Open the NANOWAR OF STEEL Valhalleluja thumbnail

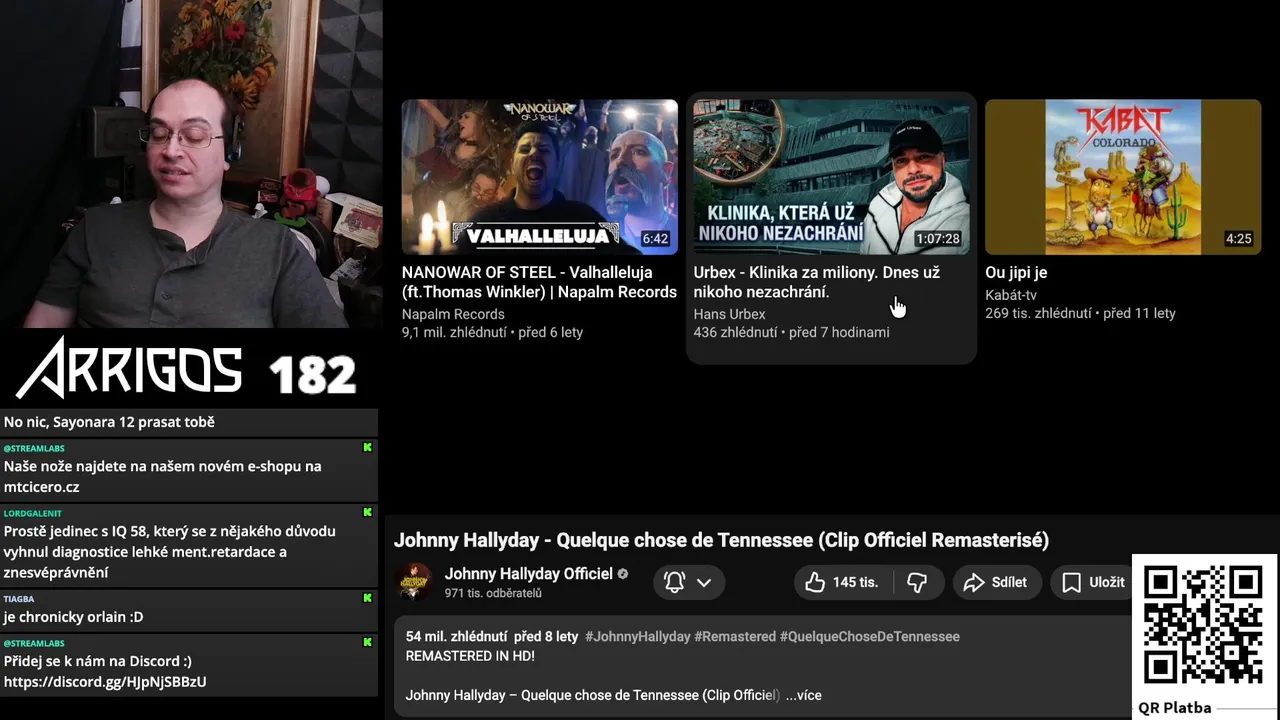[539, 177]
